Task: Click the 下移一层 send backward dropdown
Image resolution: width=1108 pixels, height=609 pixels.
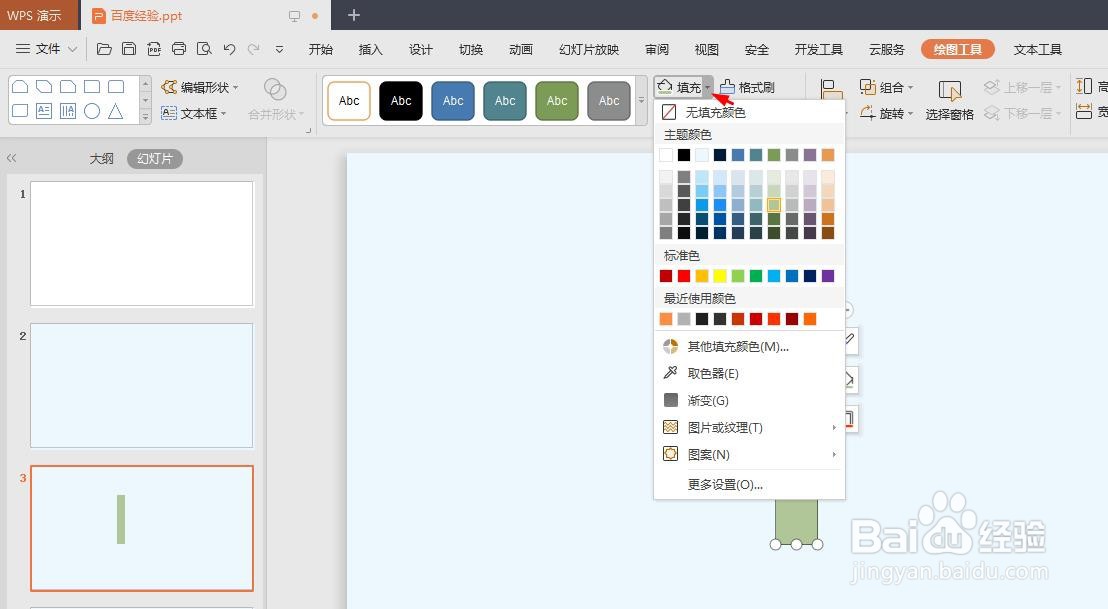Action: pos(1022,113)
